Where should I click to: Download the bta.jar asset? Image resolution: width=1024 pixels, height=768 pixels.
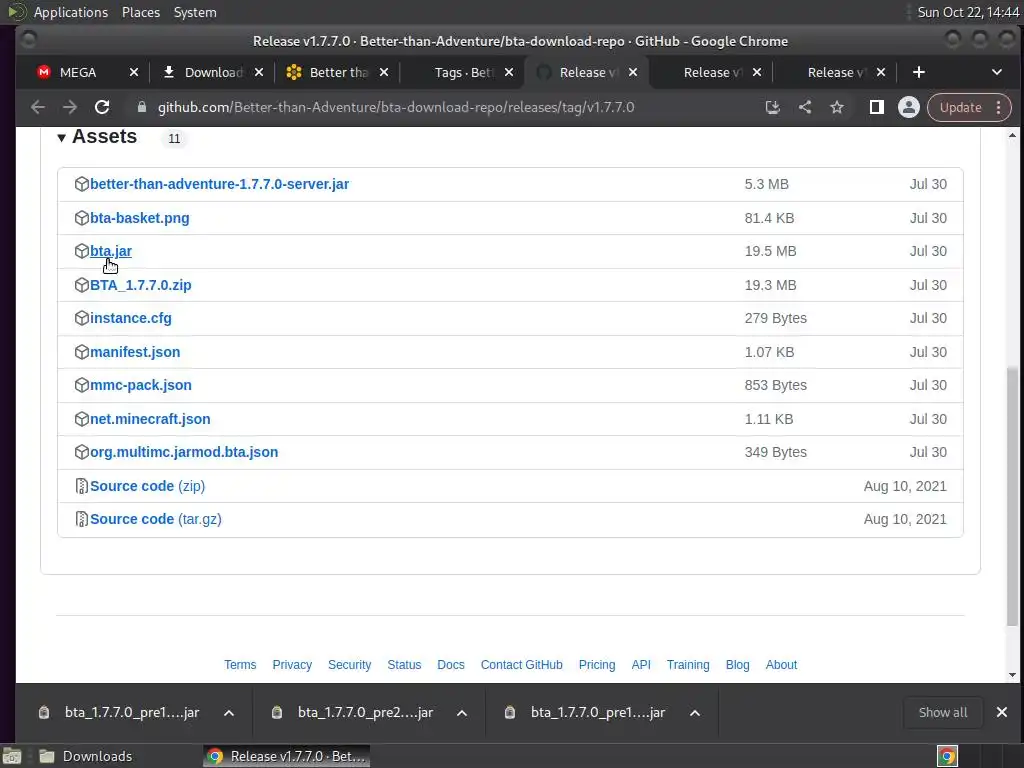tap(111, 251)
